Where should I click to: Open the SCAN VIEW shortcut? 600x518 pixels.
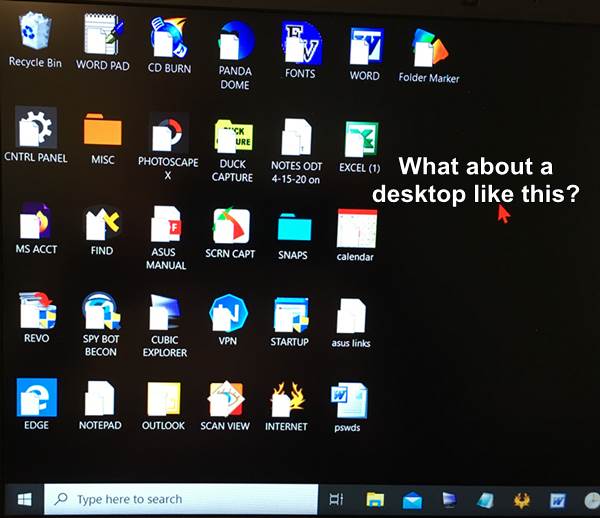[226, 399]
